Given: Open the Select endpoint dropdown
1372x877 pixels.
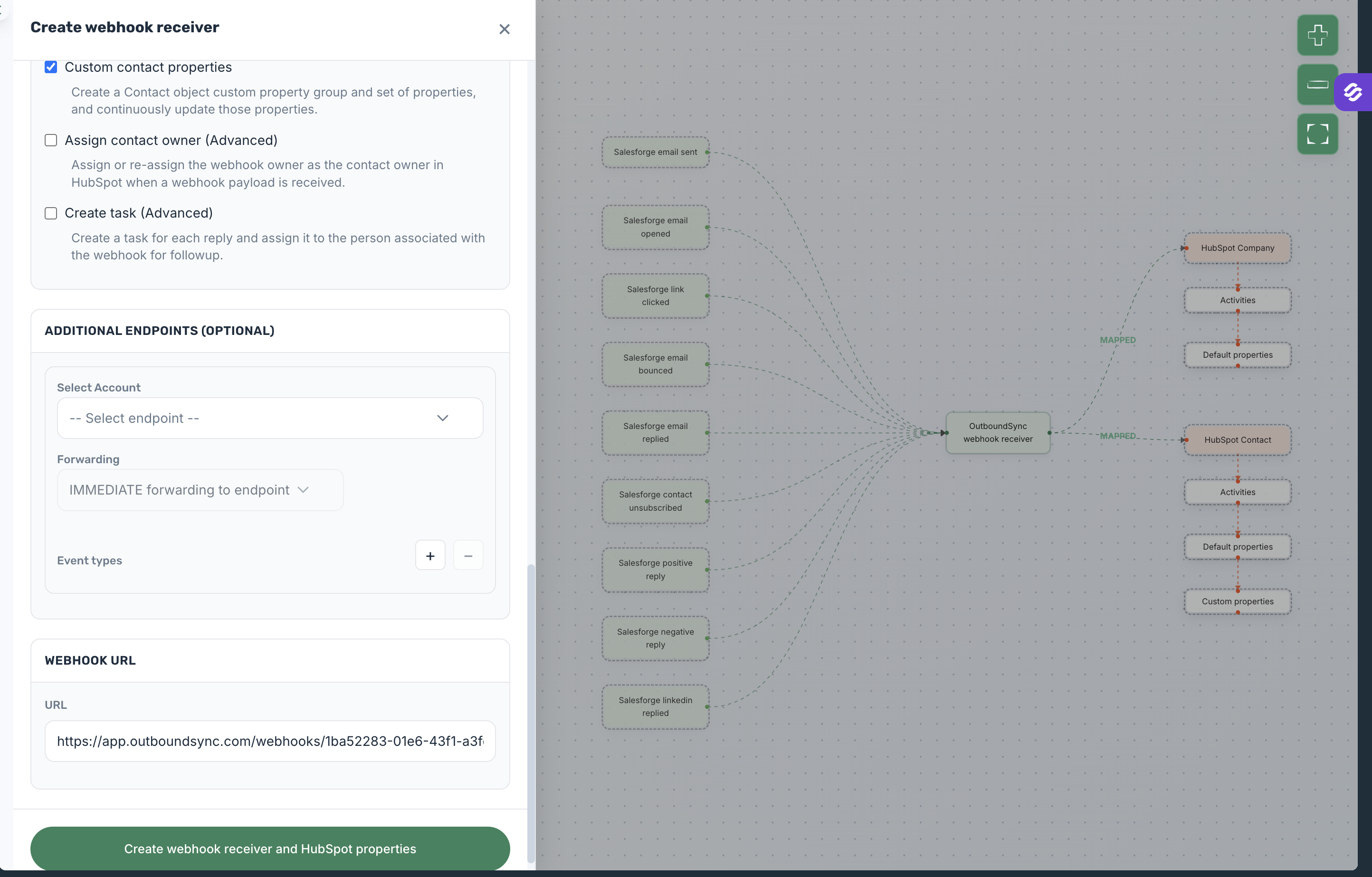Looking at the screenshot, I should (269, 418).
